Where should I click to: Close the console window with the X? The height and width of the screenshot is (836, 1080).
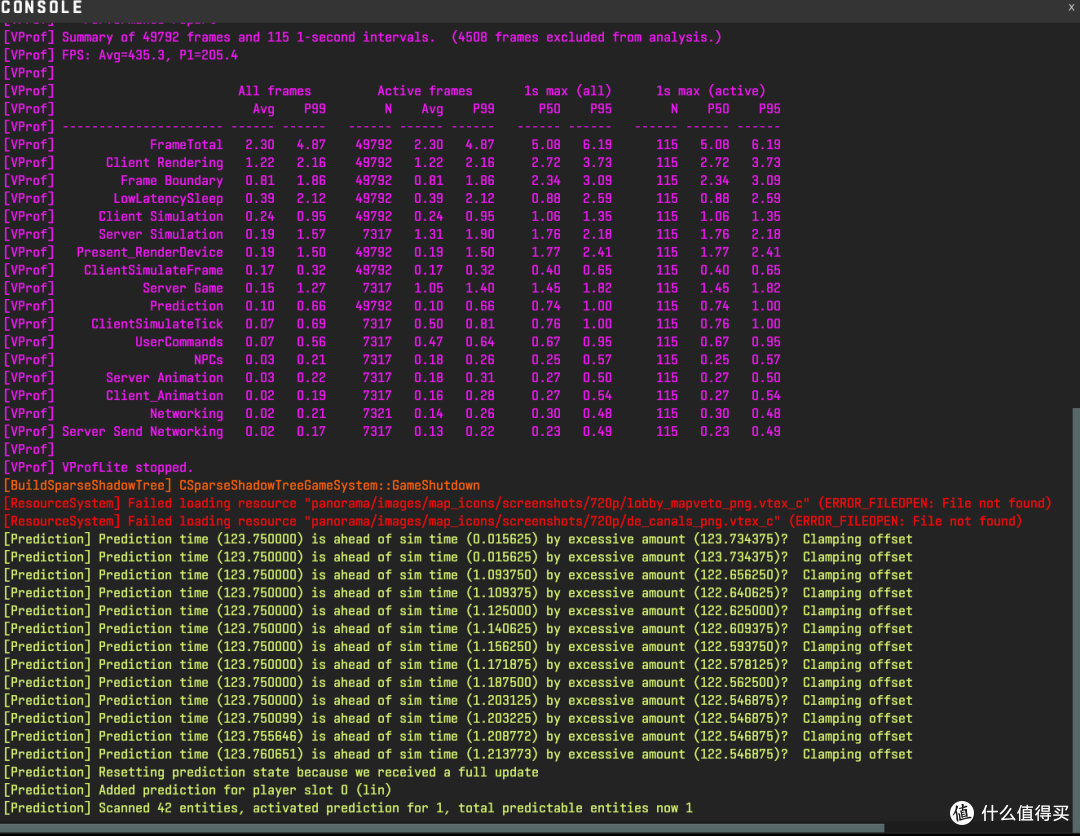click(1072, 8)
